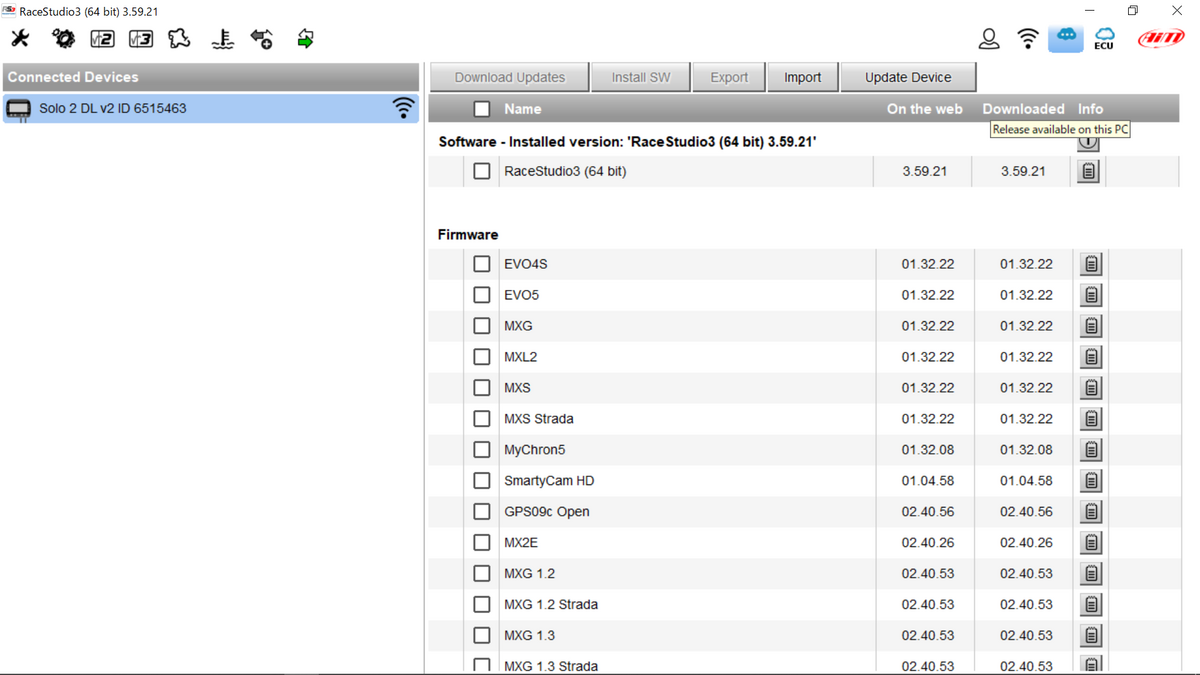Open the green arrow download icon
The image size is (1200, 675).
[305, 38]
